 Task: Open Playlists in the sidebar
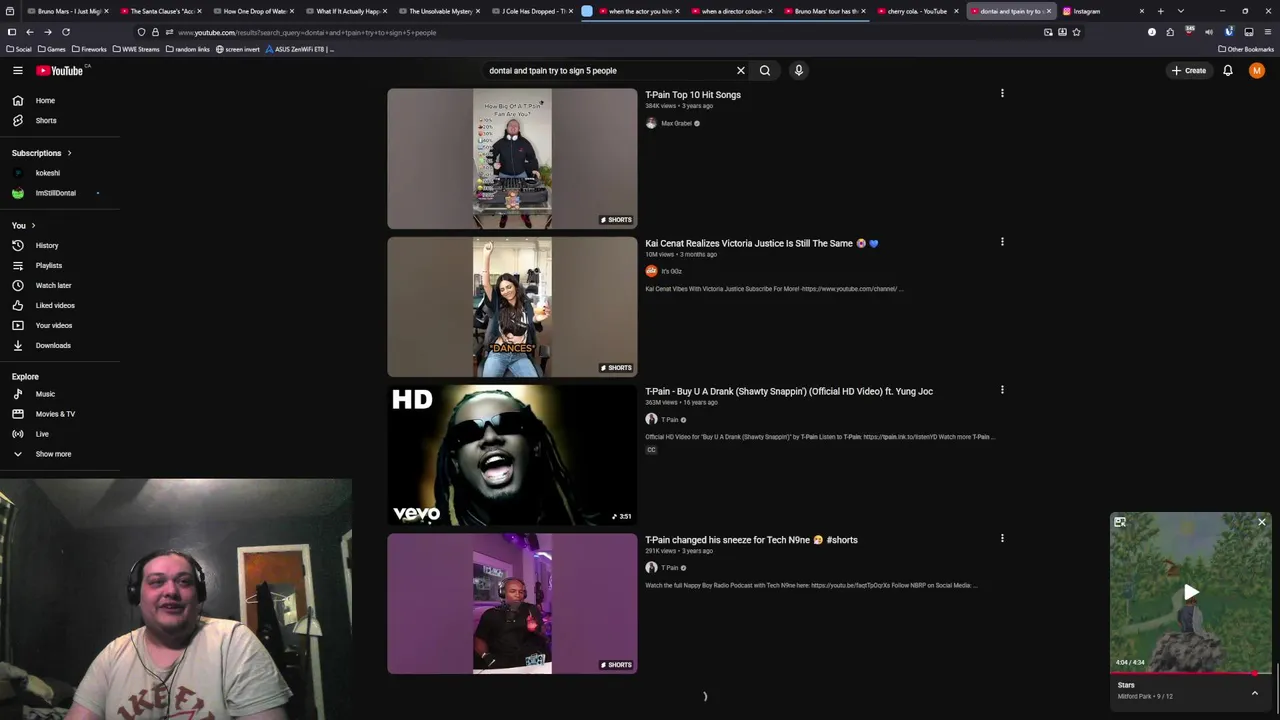60,265
